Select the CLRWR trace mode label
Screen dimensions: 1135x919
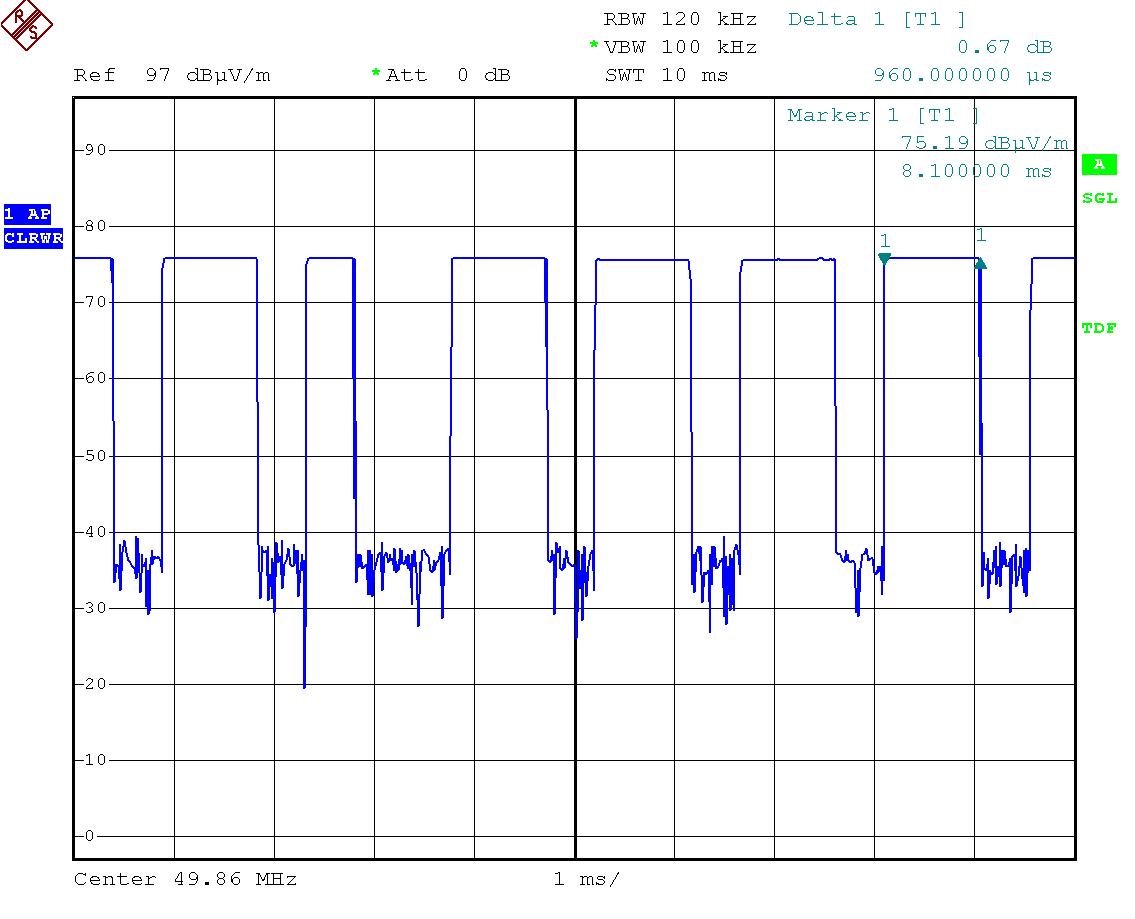click(33, 238)
